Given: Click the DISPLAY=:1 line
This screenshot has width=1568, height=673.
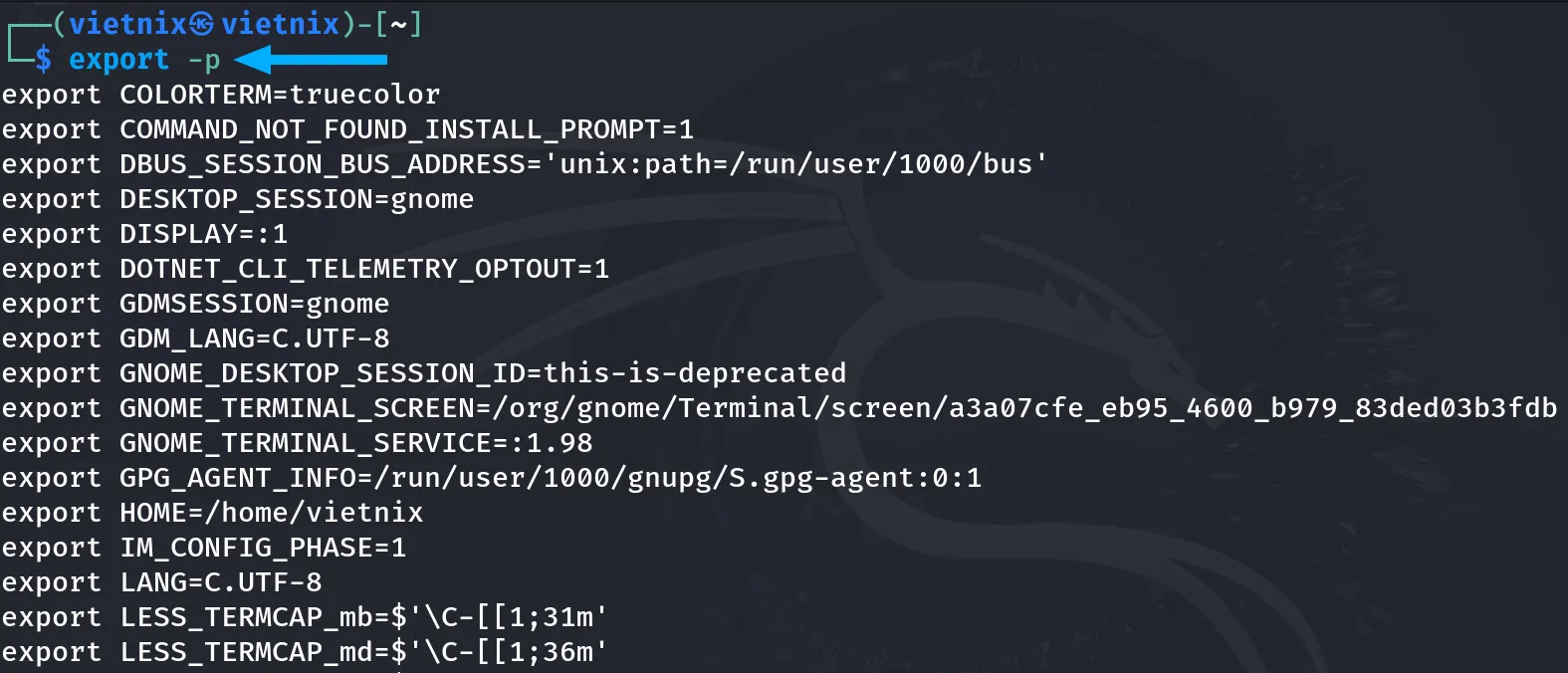Looking at the screenshot, I should pyautogui.click(x=145, y=234).
